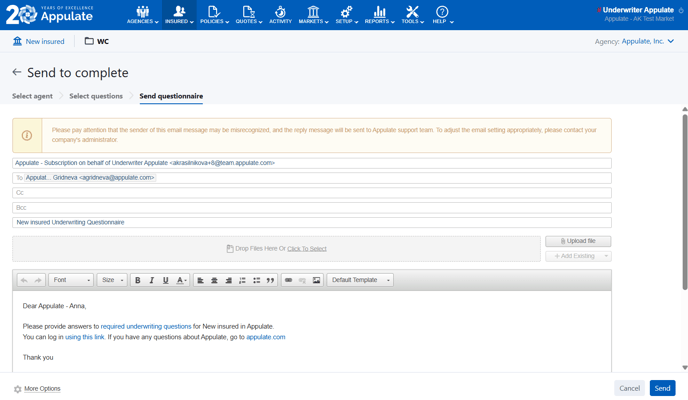
Task: Toggle italic formatting
Action: [x=152, y=280]
